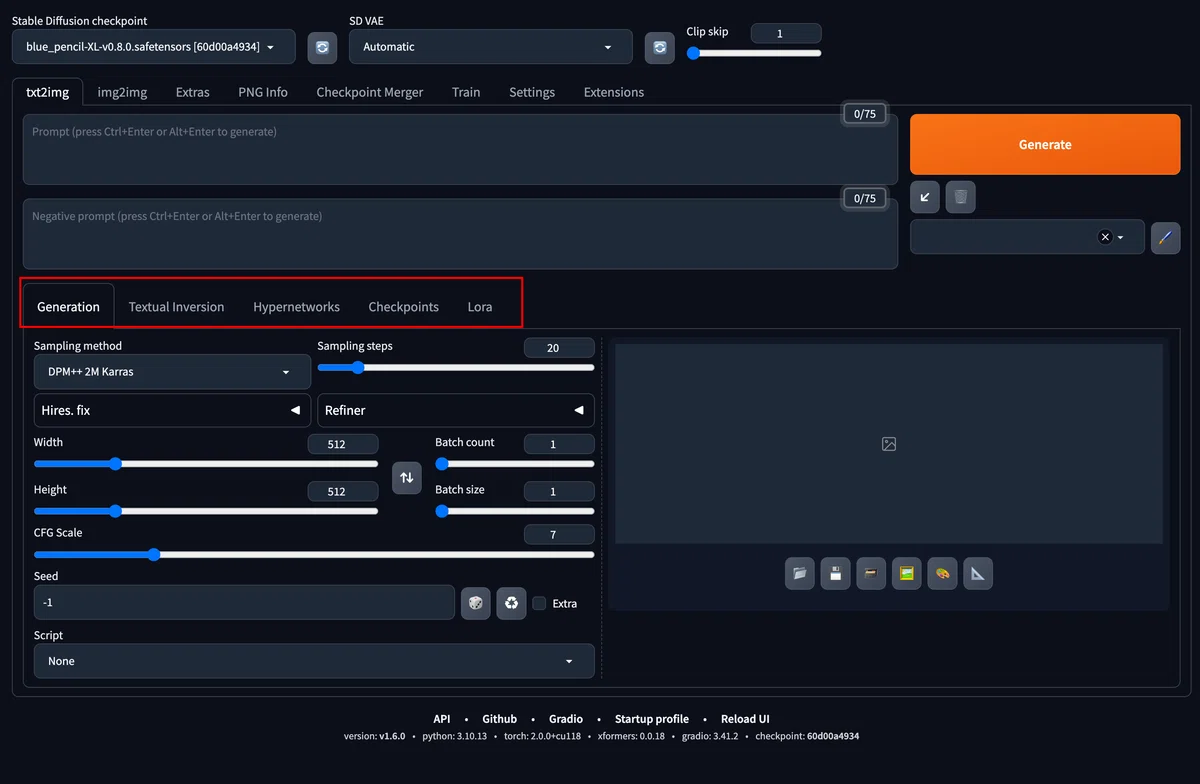Viewport: 1200px width, 784px height.
Task: Save image with the floppy disk icon
Action: [836, 574]
